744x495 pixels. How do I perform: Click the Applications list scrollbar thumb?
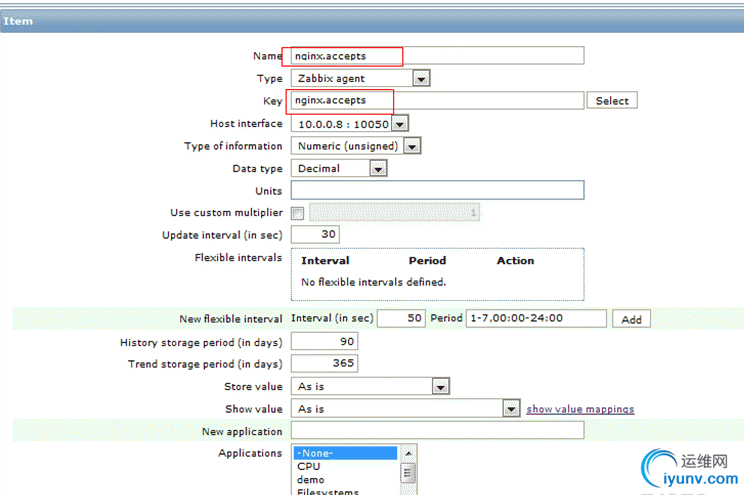[408, 473]
